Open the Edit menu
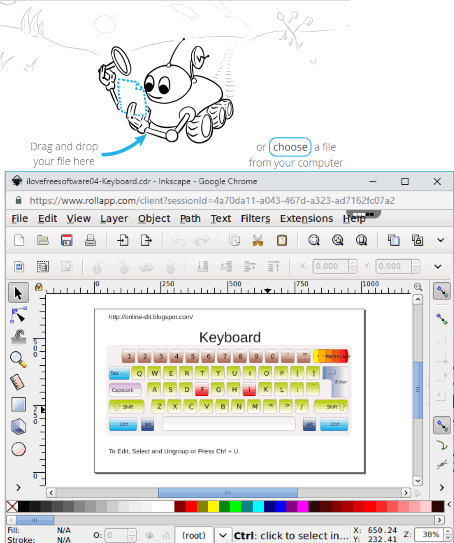 (x=47, y=219)
